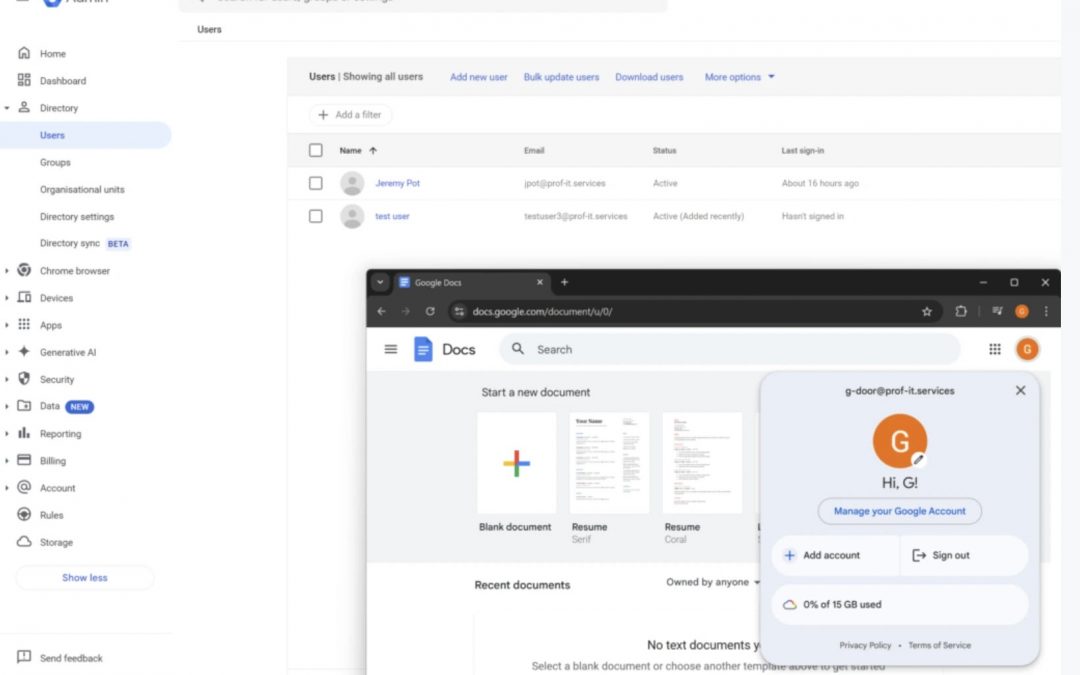
Task: Open the Jeremy Pot user link
Action: pyautogui.click(x=397, y=183)
